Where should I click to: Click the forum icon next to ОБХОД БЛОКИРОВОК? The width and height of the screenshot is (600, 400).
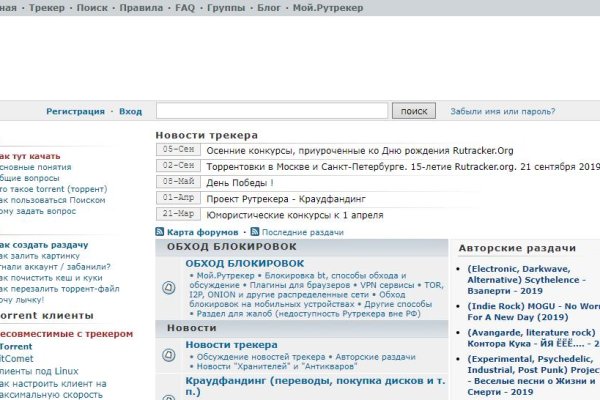168,288
